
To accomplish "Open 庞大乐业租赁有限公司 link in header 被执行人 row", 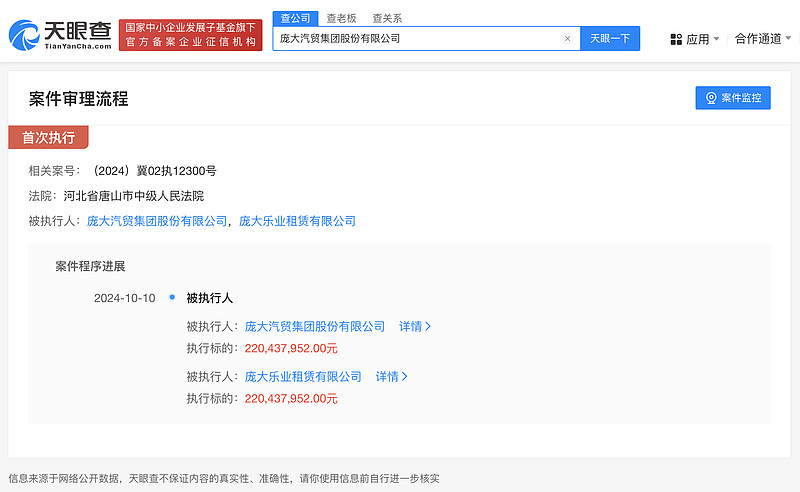I will coord(297,221).
